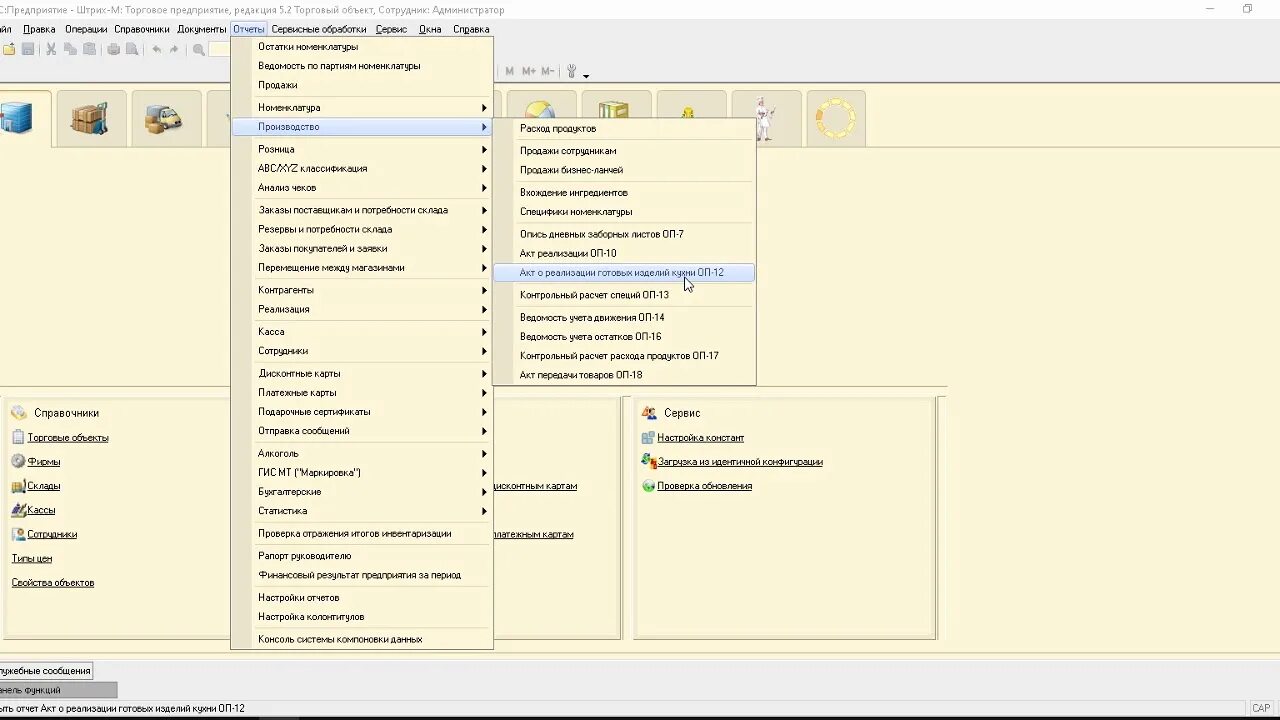Click the scissors cut toolbar icon
Viewport: 1280px width, 720px height.
(x=51, y=49)
